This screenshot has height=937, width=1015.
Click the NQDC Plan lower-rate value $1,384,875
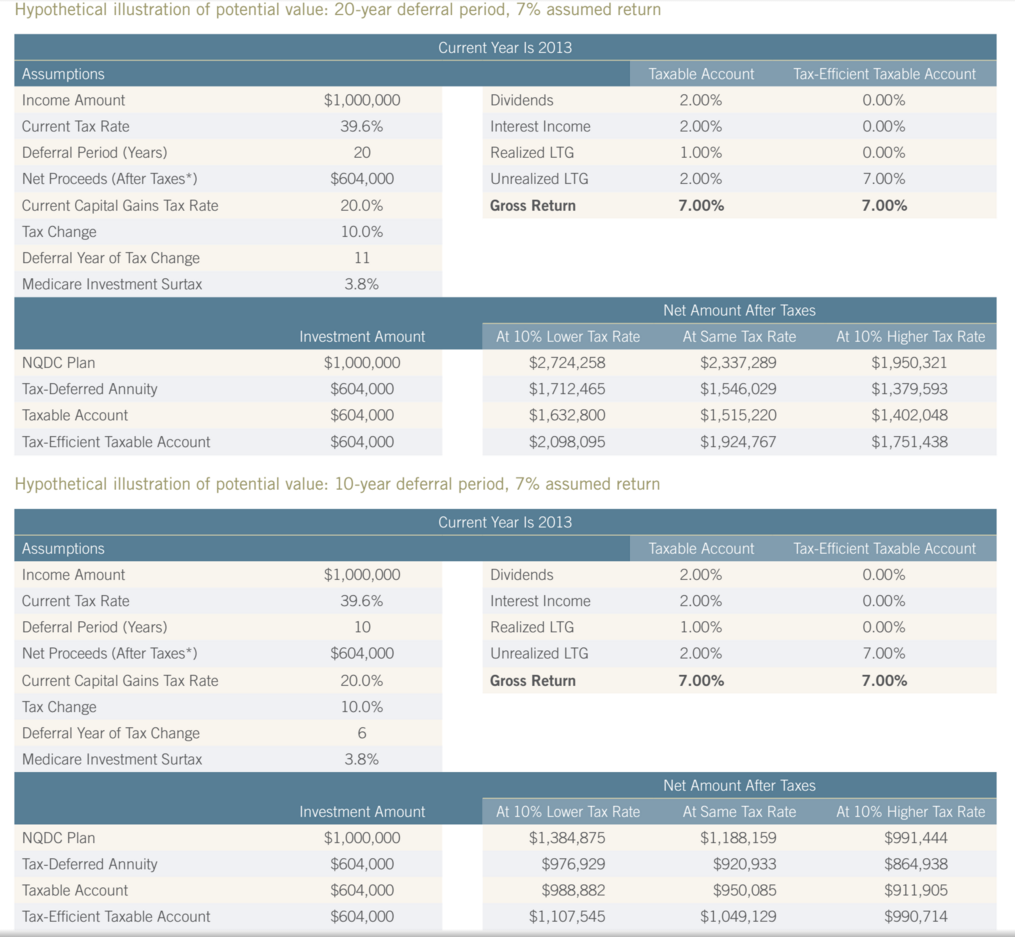567,838
